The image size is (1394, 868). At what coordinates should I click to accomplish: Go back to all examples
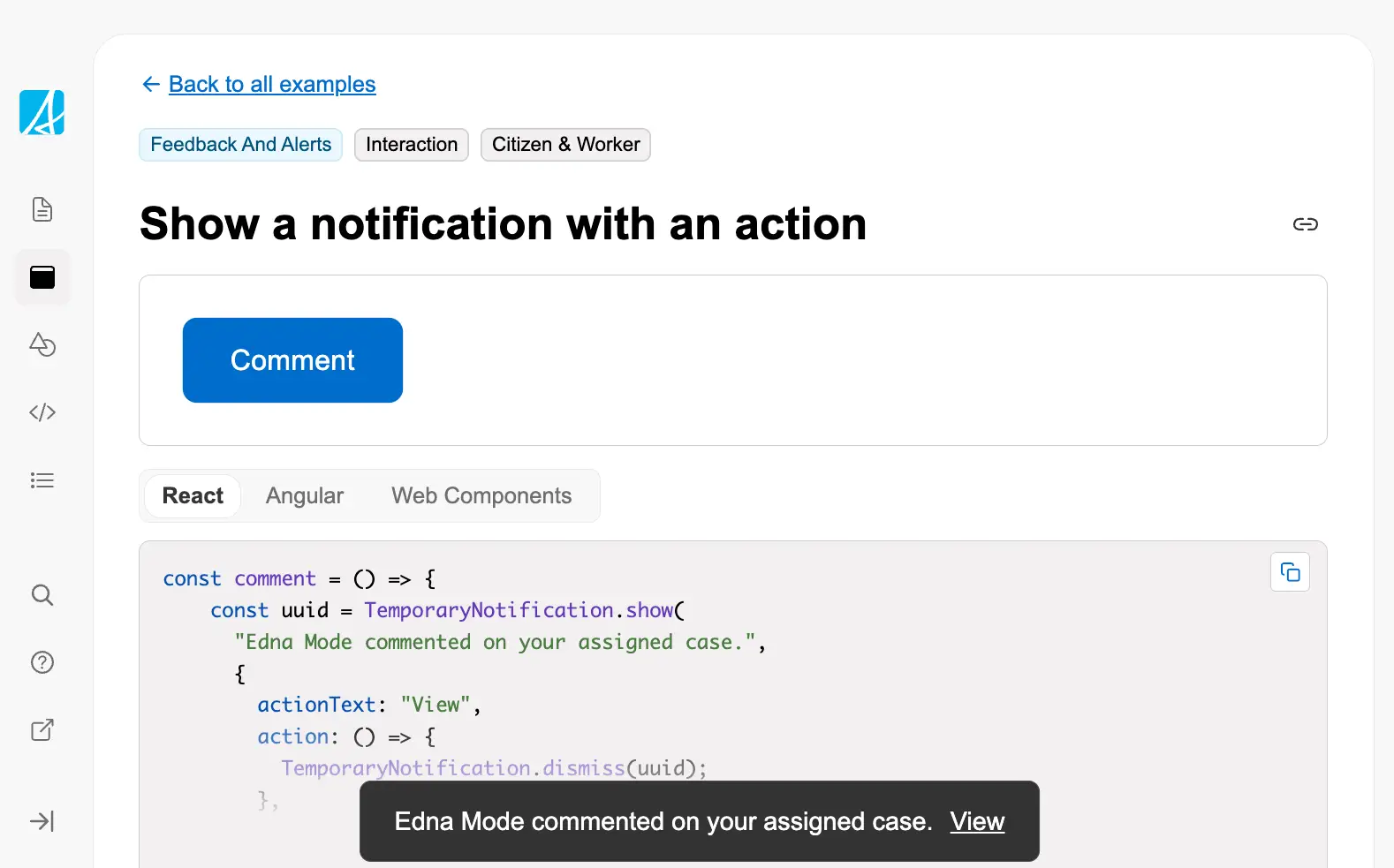click(x=271, y=84)
